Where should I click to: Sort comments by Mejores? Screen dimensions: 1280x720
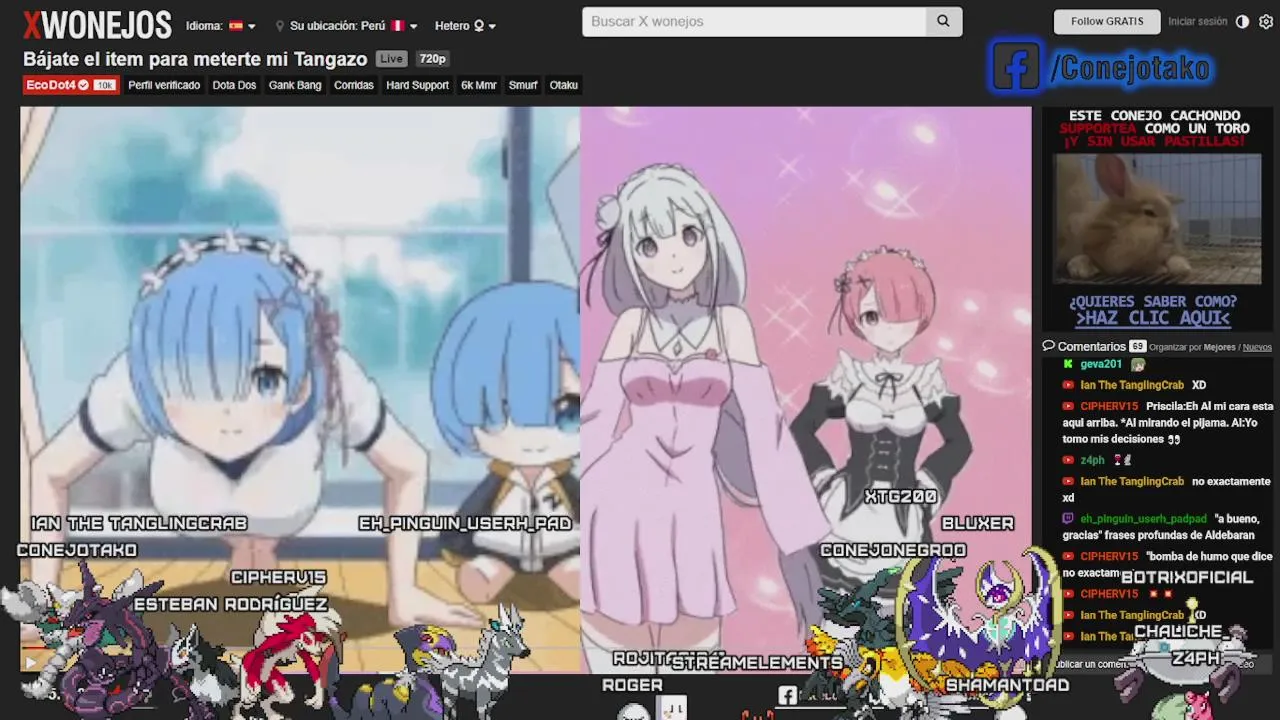[x=1219, y=347]
